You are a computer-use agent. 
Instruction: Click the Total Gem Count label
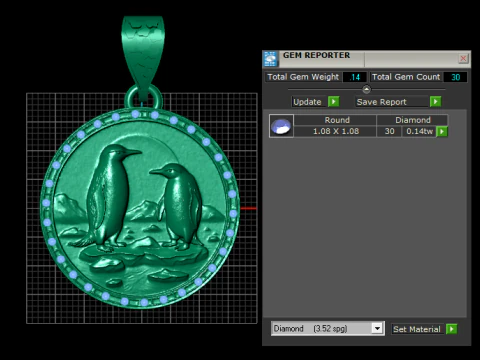tap(406, 77)
